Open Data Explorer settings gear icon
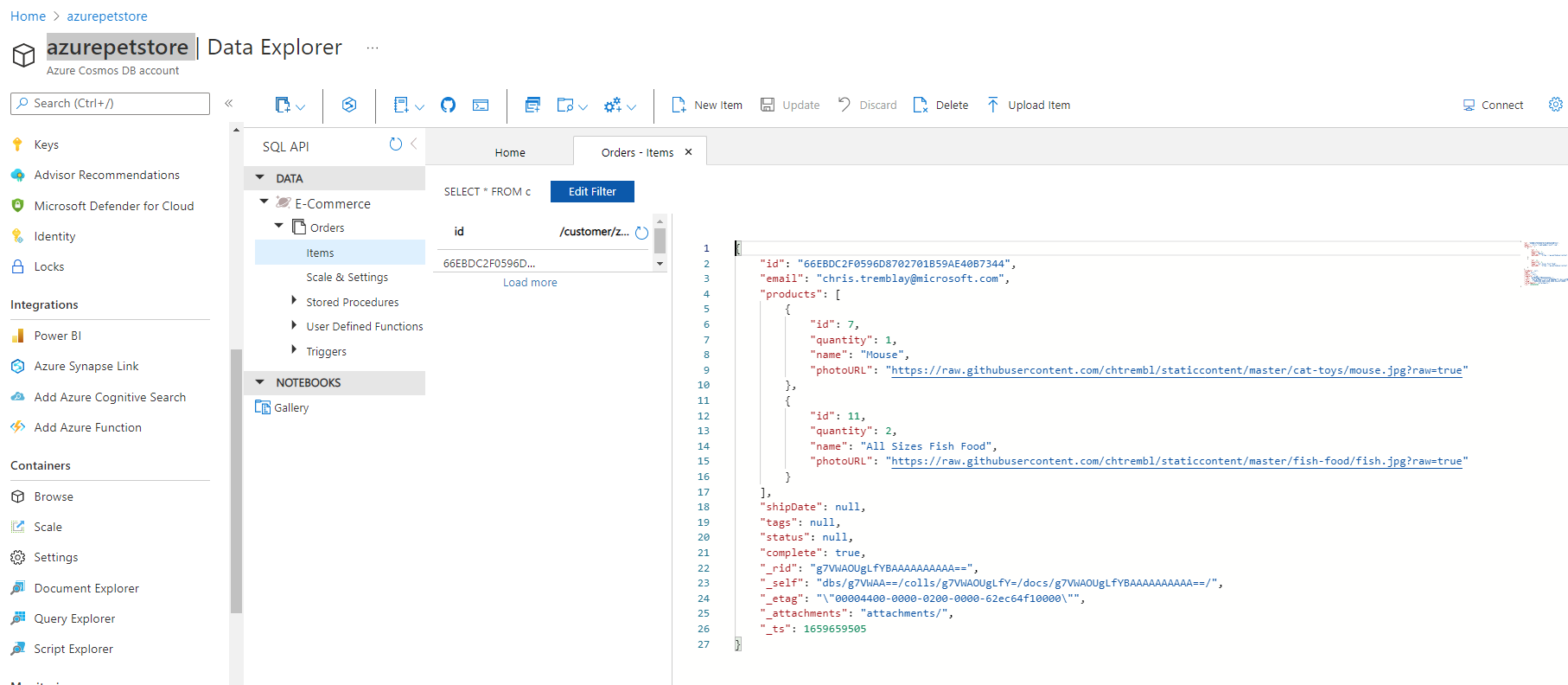Viewport: 1568px width, 685px height. (x=1556, y=104)
